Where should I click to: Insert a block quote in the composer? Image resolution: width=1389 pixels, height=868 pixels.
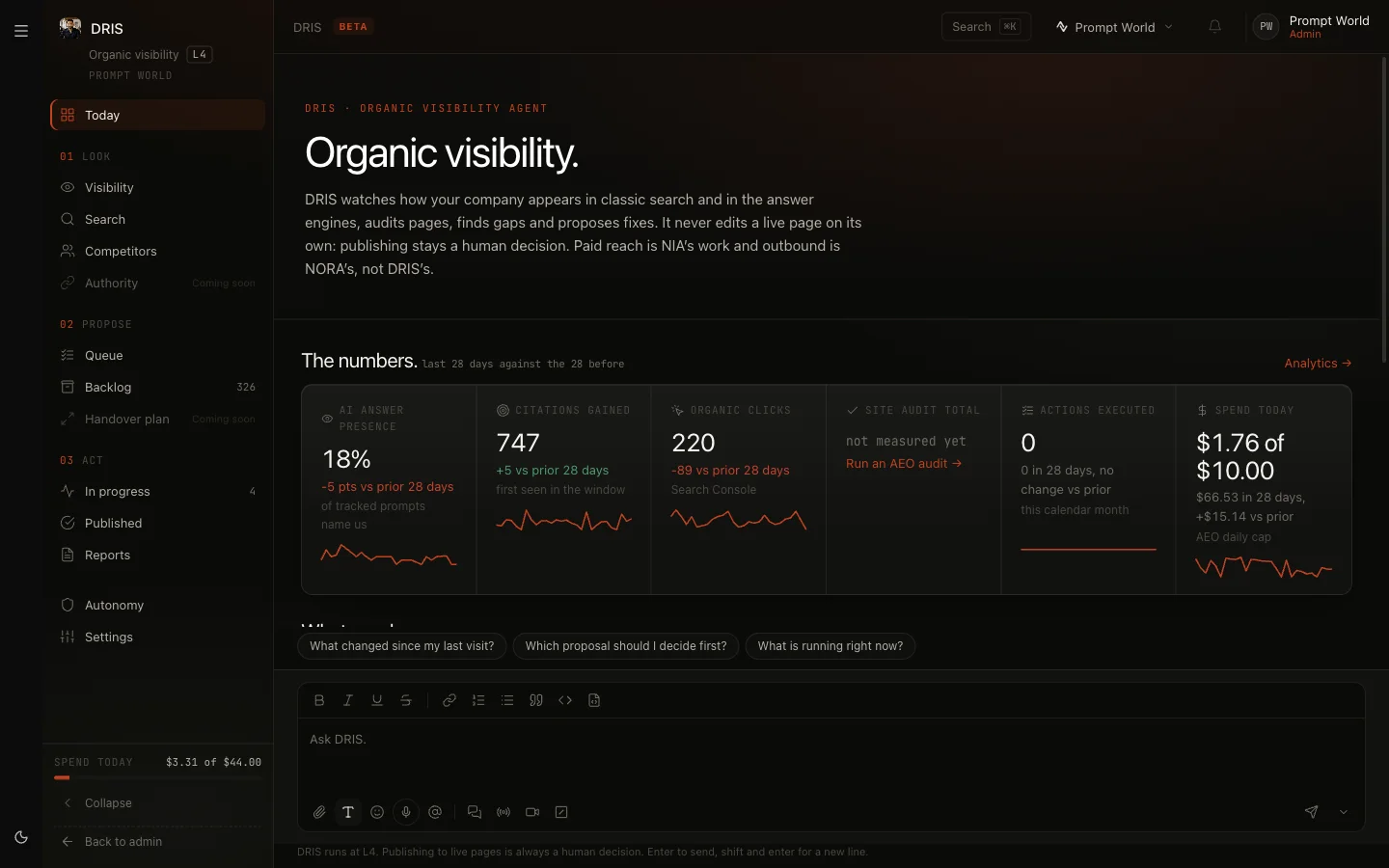click(536, 700)
